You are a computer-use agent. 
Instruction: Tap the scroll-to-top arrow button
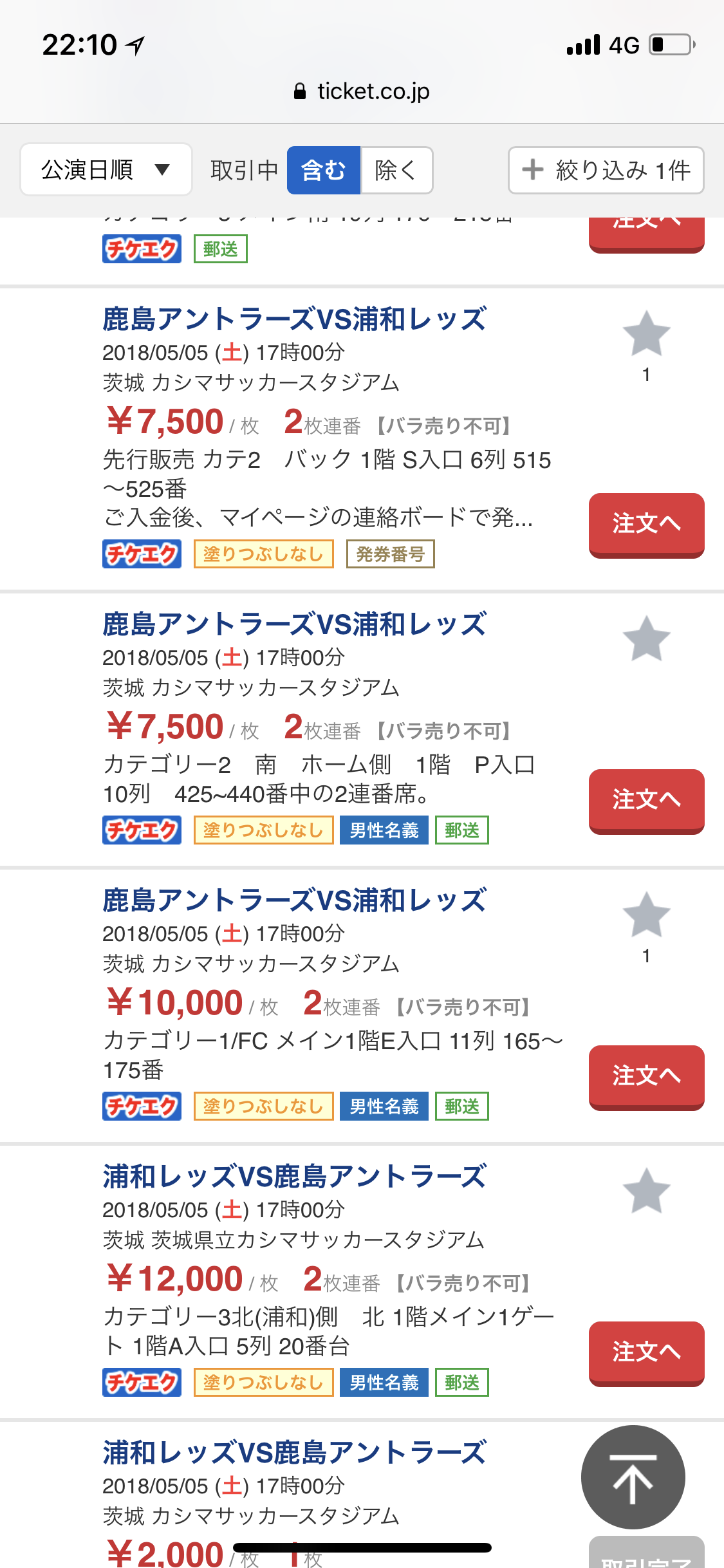pos(633,1477)
